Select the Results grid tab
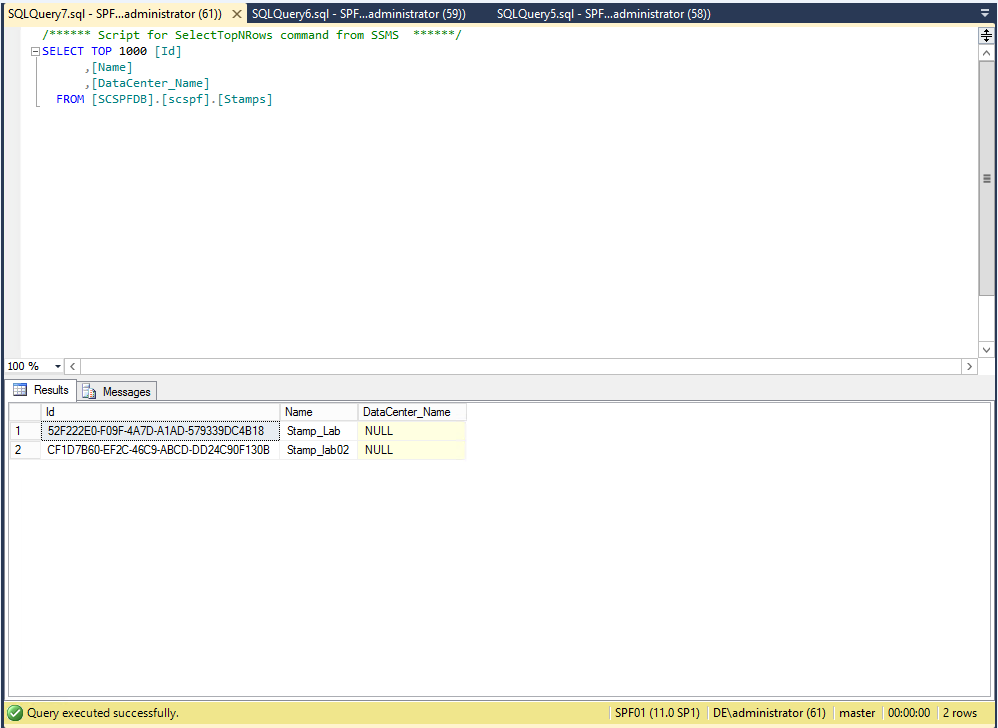The width and height of the screenshot is (998, 728). 41,390
